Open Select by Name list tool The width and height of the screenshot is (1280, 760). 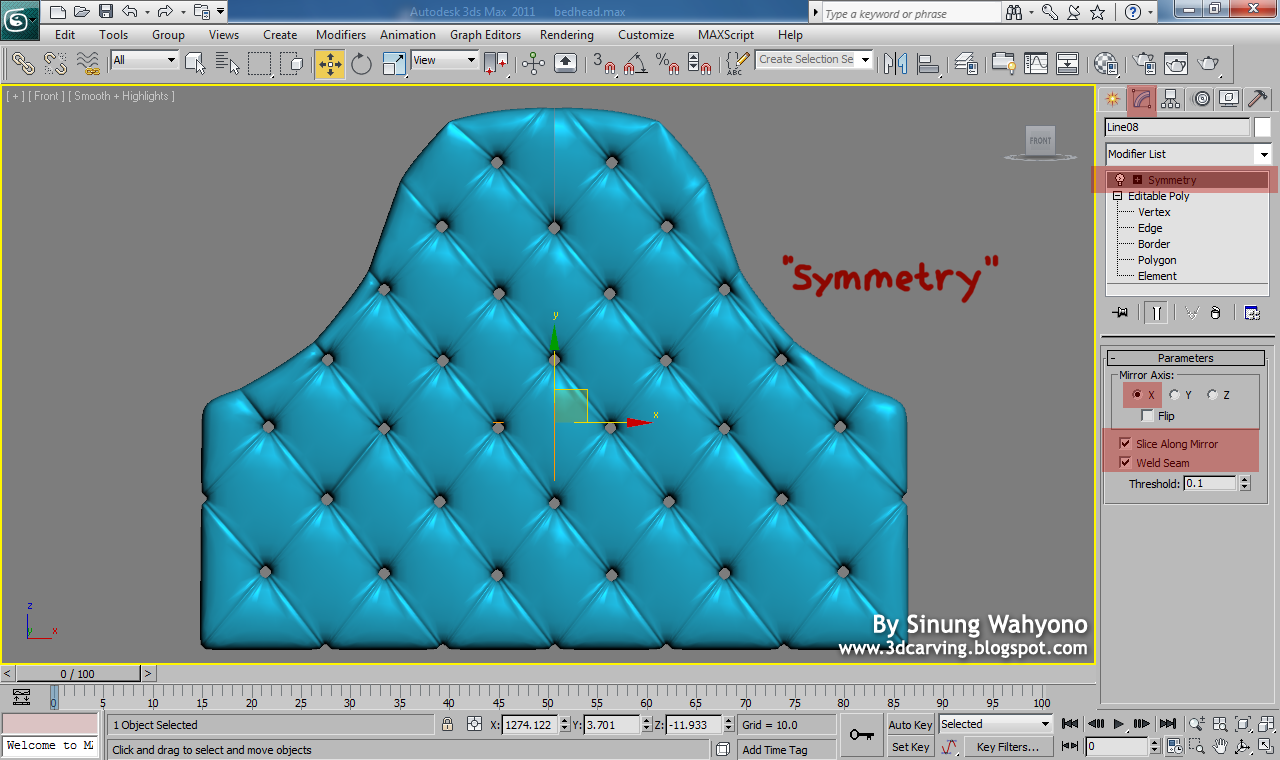coord(227,64)
